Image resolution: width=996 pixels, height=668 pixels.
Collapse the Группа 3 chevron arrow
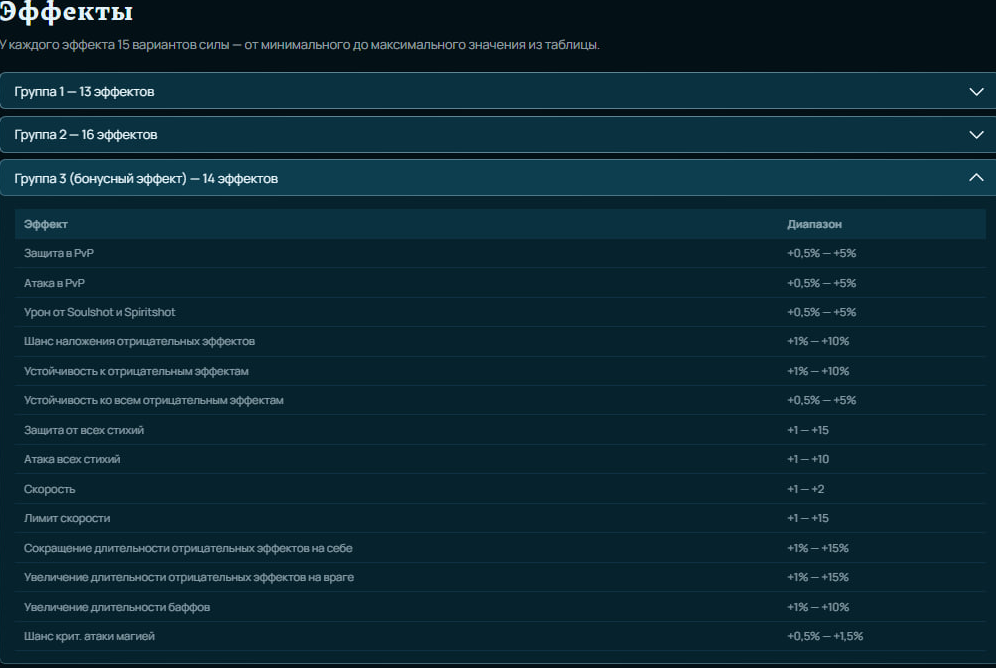coord(976,178)
